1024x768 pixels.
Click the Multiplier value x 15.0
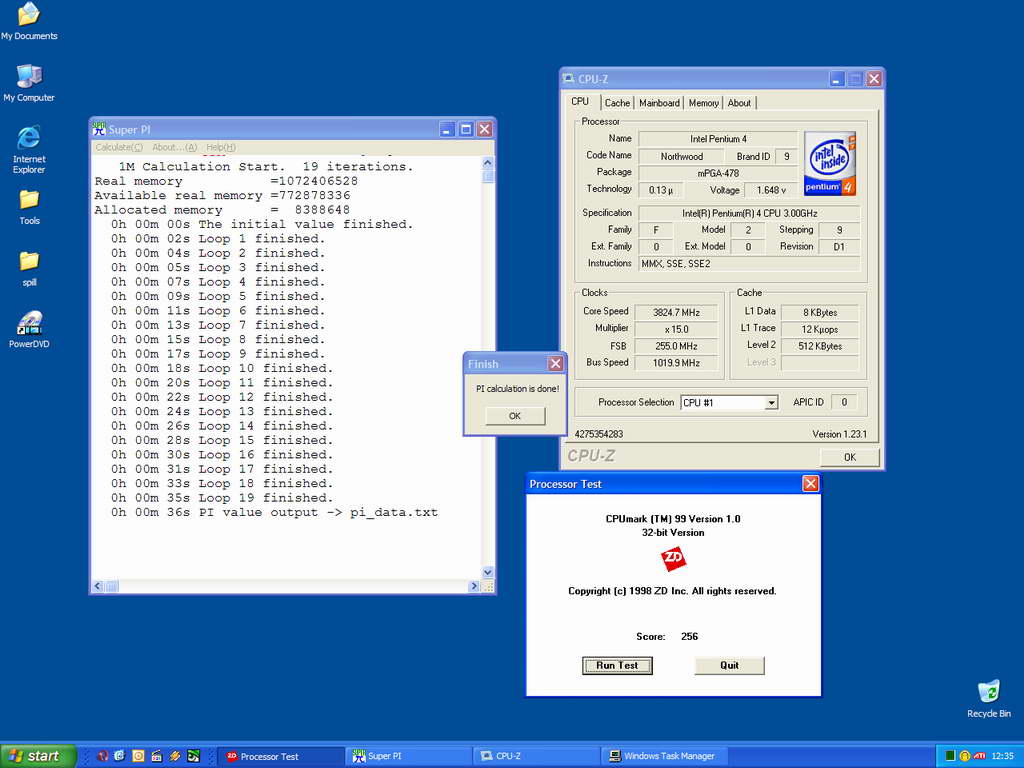(x=676, y=329)
